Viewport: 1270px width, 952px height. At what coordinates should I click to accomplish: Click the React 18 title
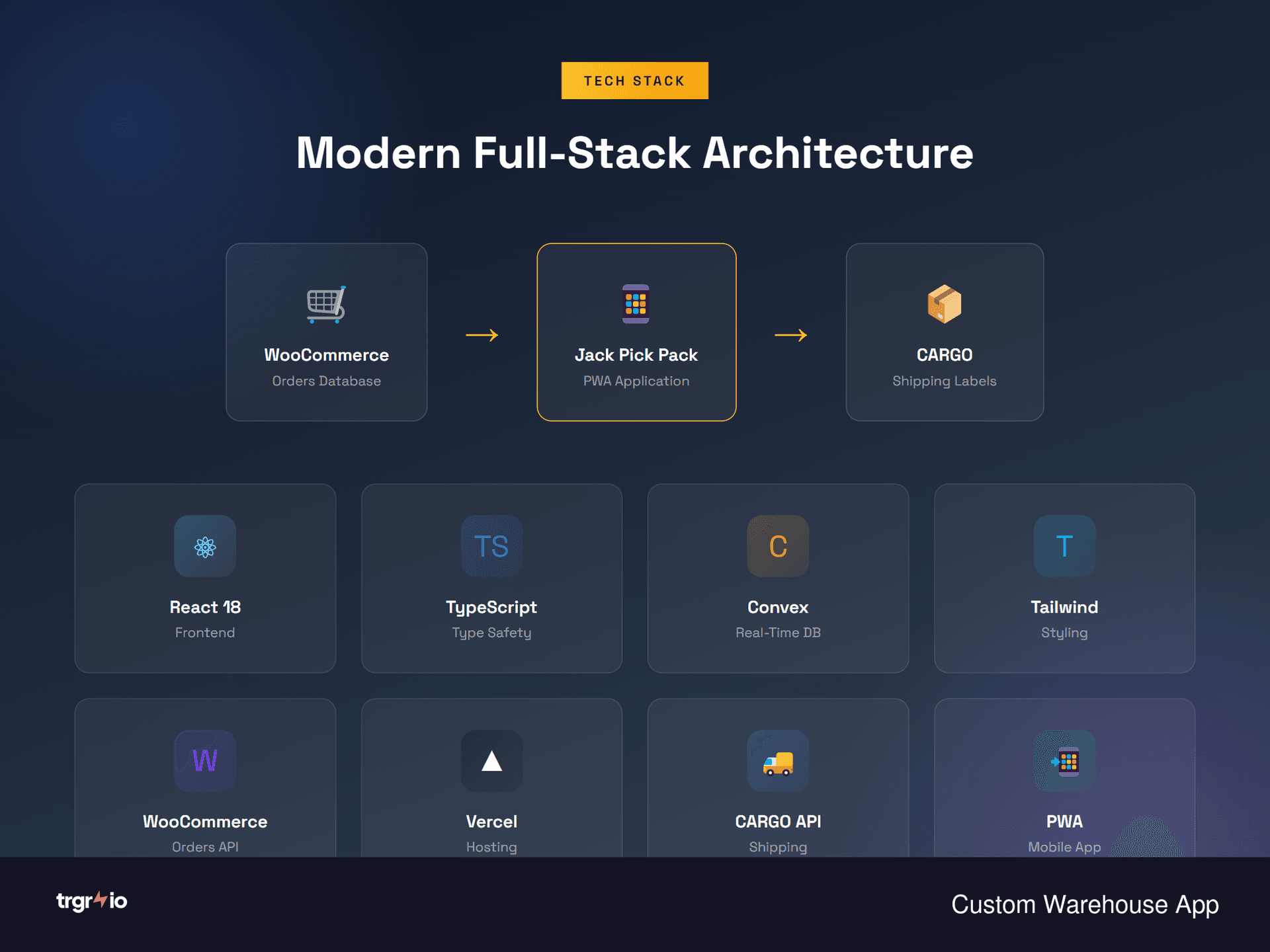[x=205, y=607]
